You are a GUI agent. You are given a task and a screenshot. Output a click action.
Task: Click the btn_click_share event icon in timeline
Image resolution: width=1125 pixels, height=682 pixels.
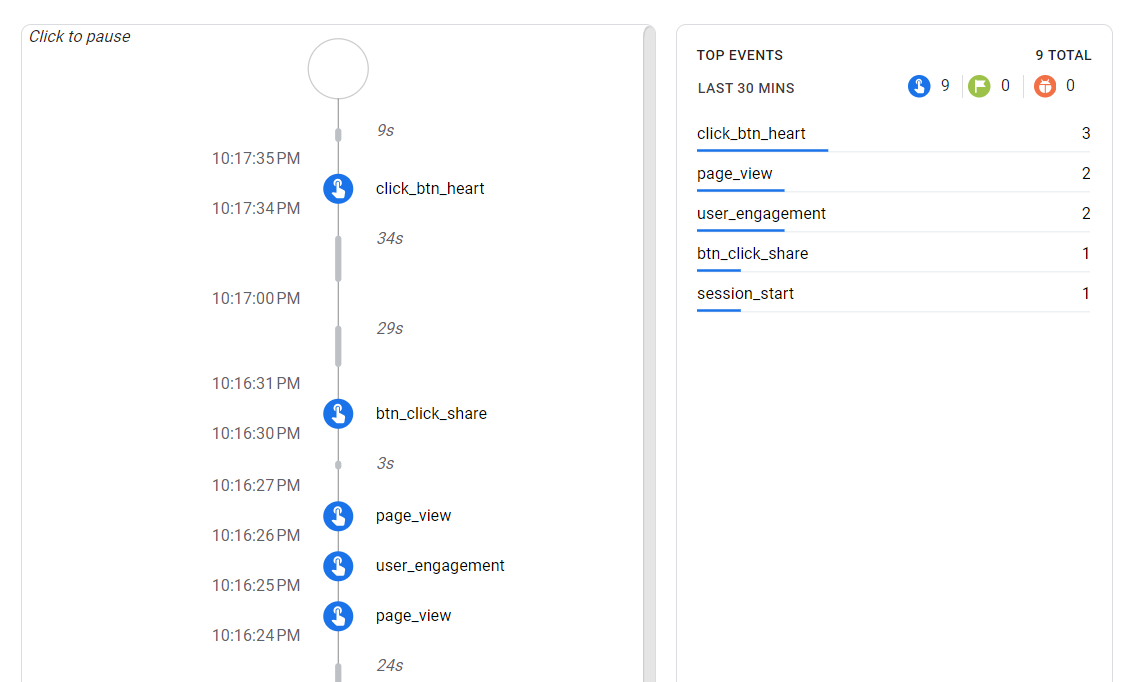pos(338,414)
